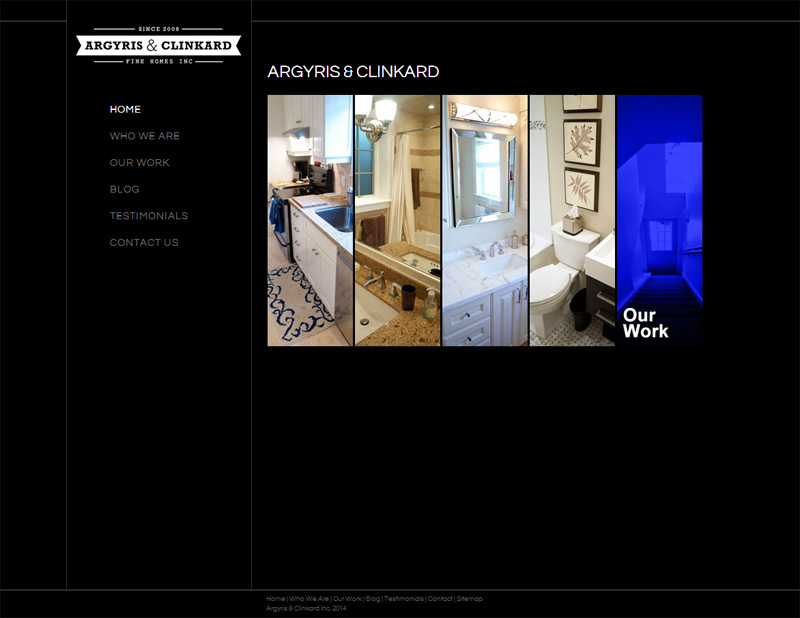Click the toilet and framed art photo
Viewport: 800px width, 618px height.
(572, 220)
